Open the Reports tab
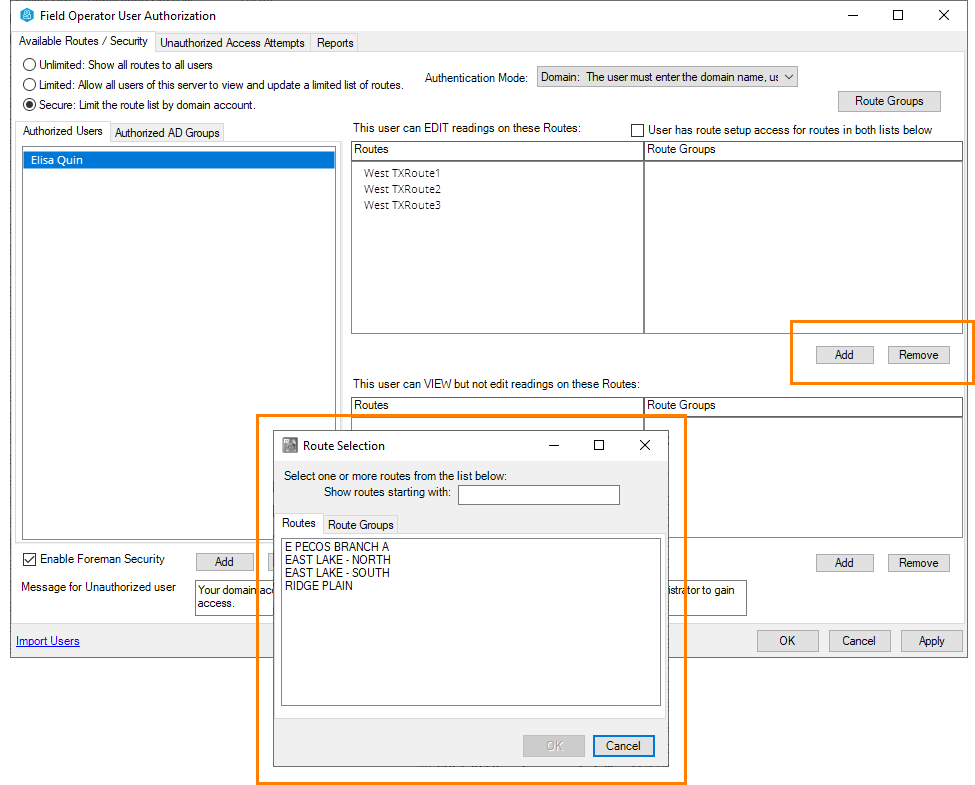The height and width of the screenshot is (785, 975). (335, 43)
